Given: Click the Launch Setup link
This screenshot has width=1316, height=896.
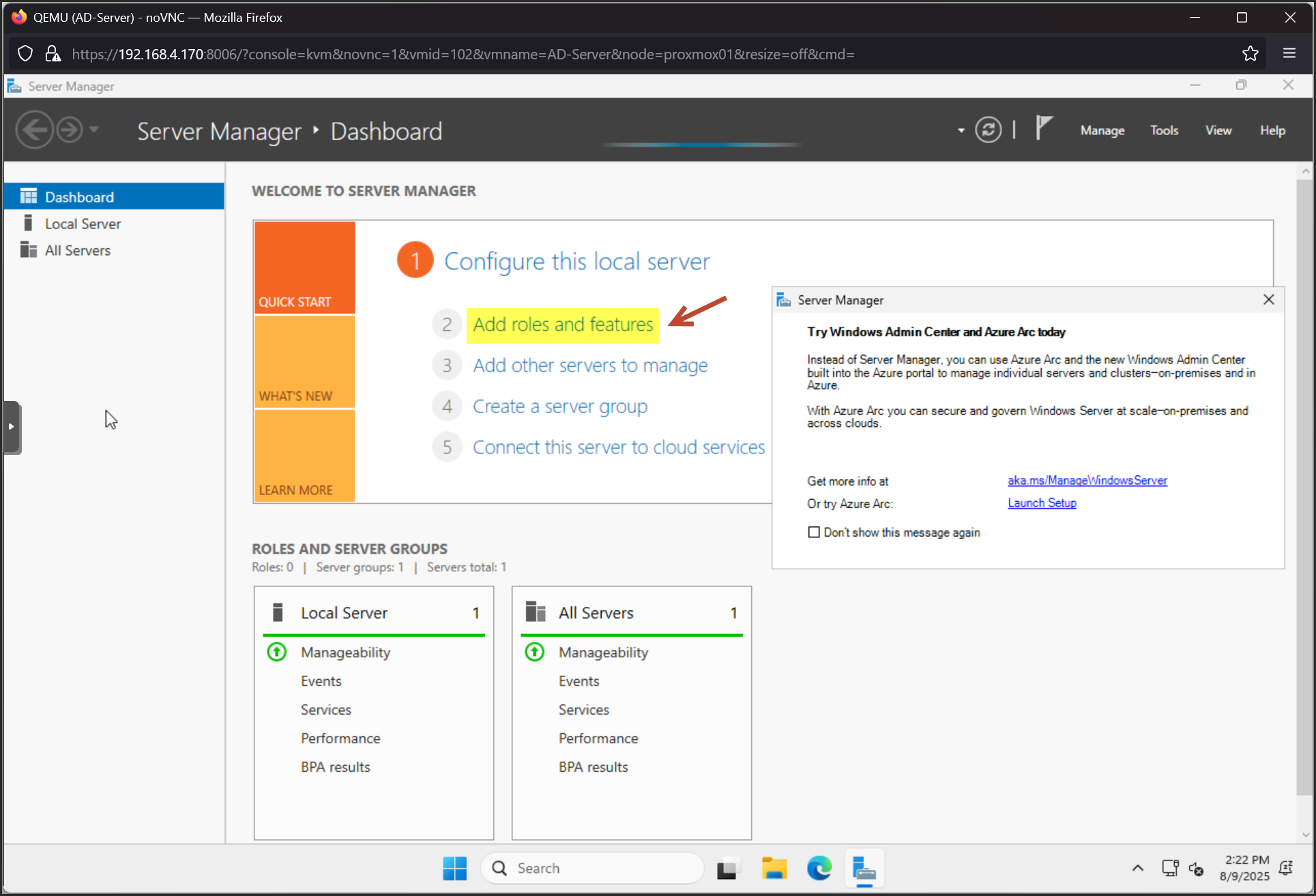Looking at the screenshot, I should [1042, 503].
